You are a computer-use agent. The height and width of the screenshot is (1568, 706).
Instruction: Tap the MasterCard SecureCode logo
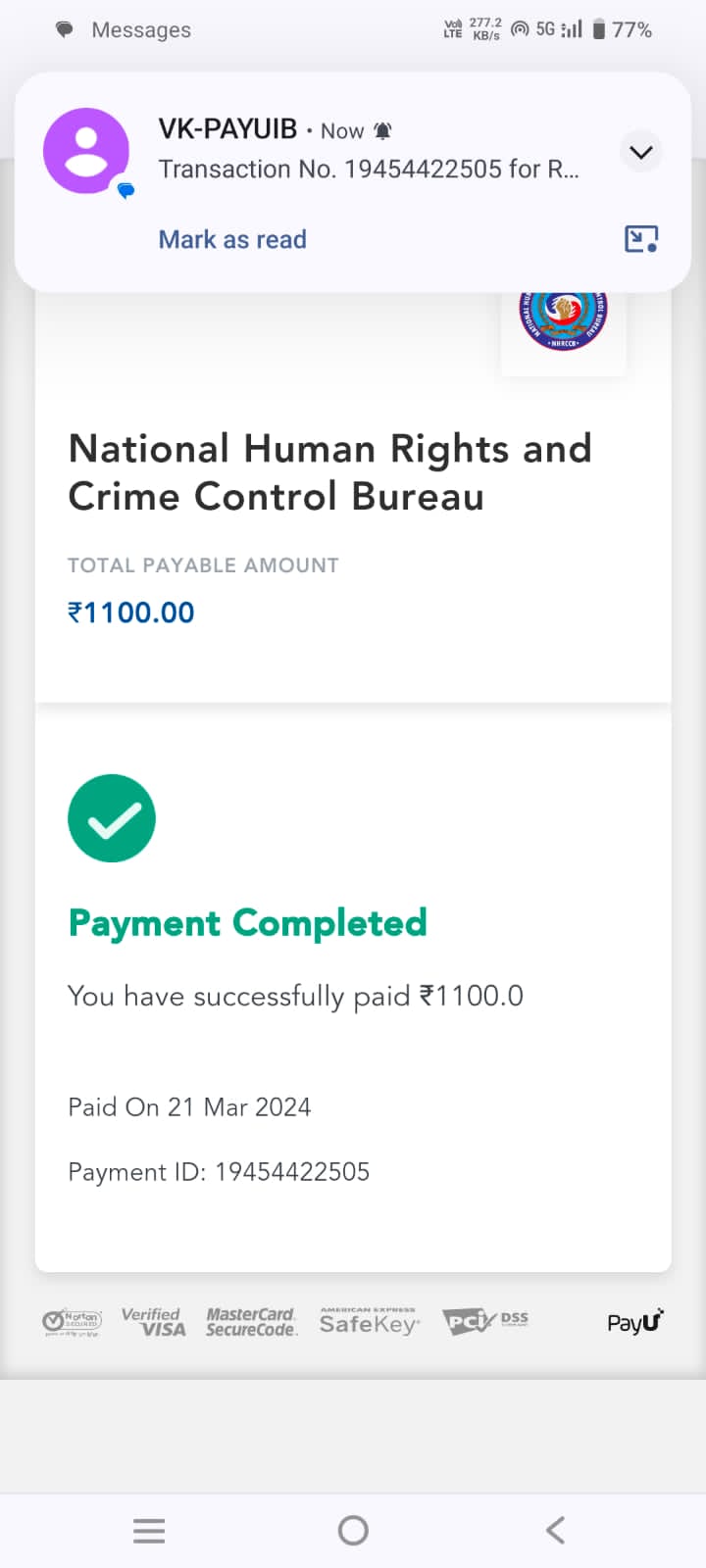point(251,1322)
